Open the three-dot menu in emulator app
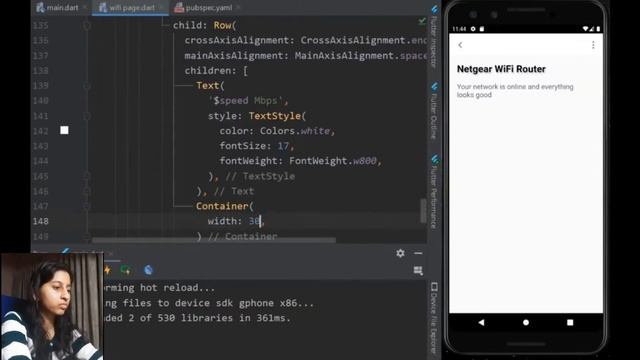The image size is (640, 360). point(593,45)
